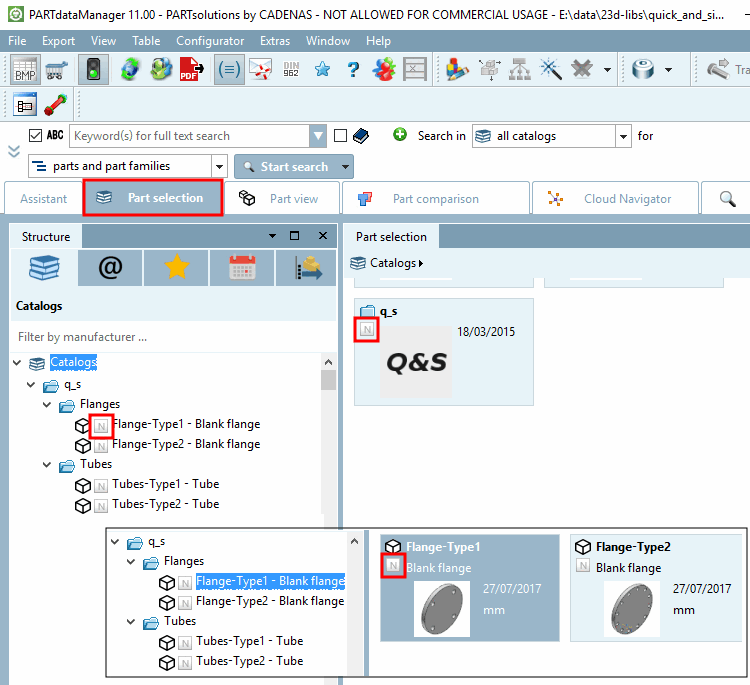Screen dimensions: 750x685
Task: Click the Flange-Type2 part preview thumbnail
Action: (x=631, y=609)
